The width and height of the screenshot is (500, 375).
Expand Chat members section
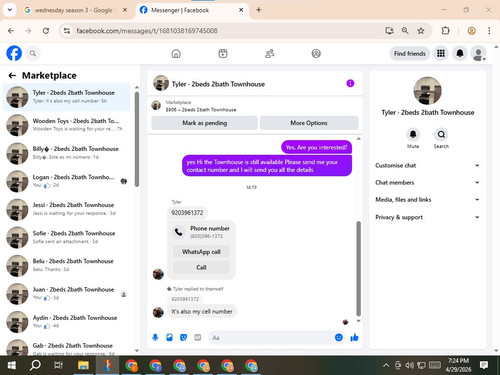427,183
